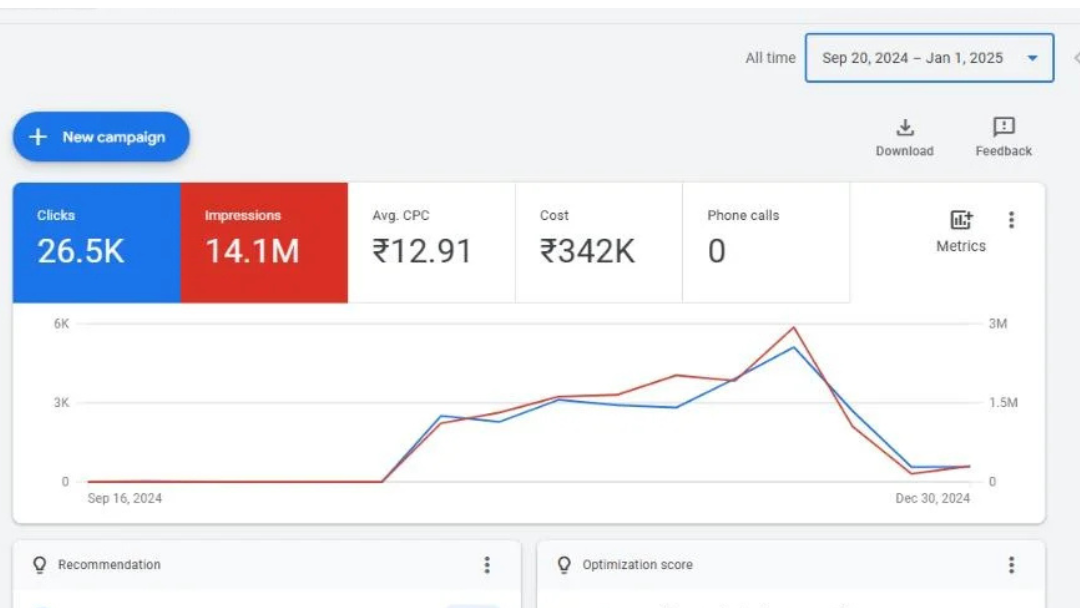Click the date picker's dropdown caret arrow
The height and width of the screenshot is (608, 1080).
coord(1032,58)
